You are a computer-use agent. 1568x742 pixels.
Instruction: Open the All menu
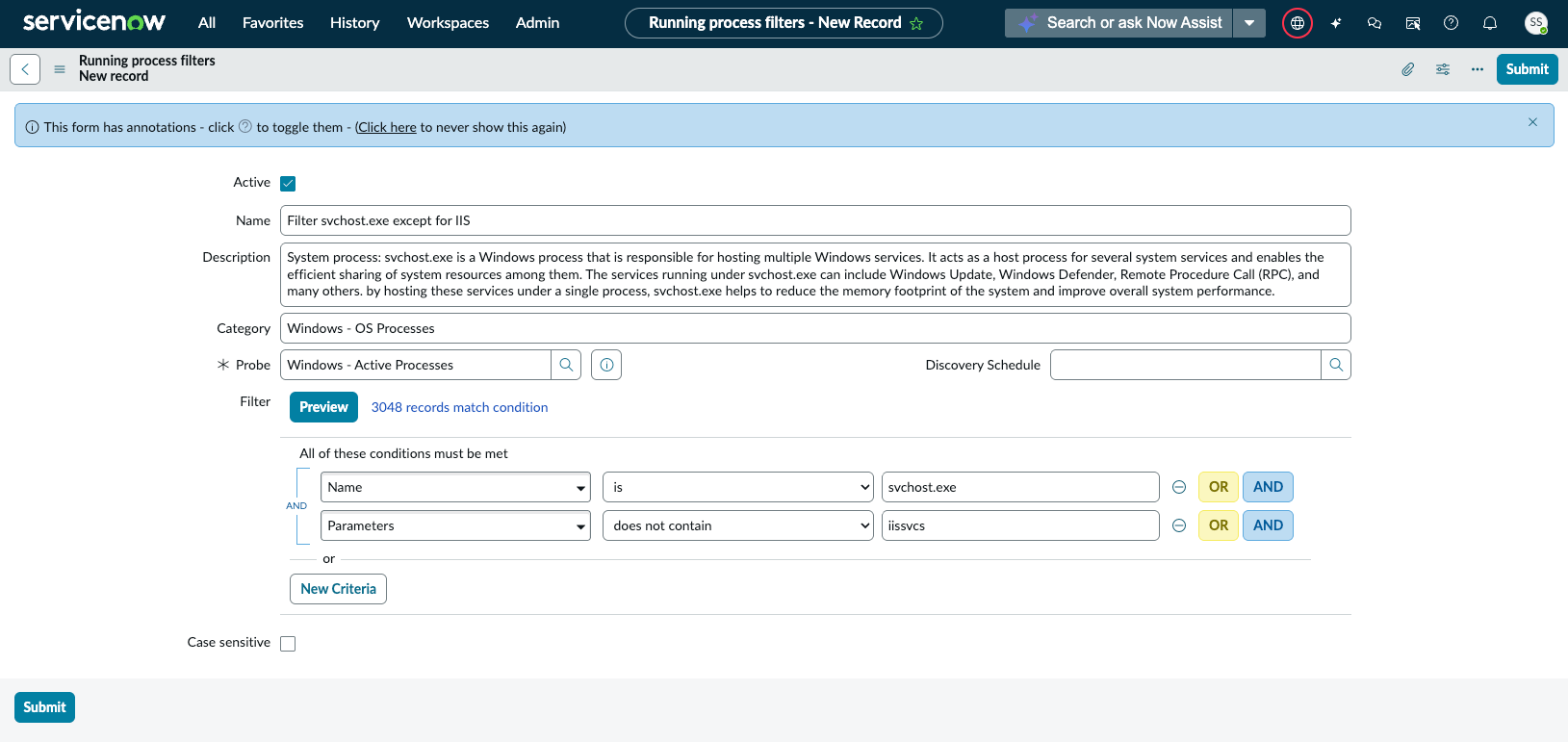click(x=207, y=23)
